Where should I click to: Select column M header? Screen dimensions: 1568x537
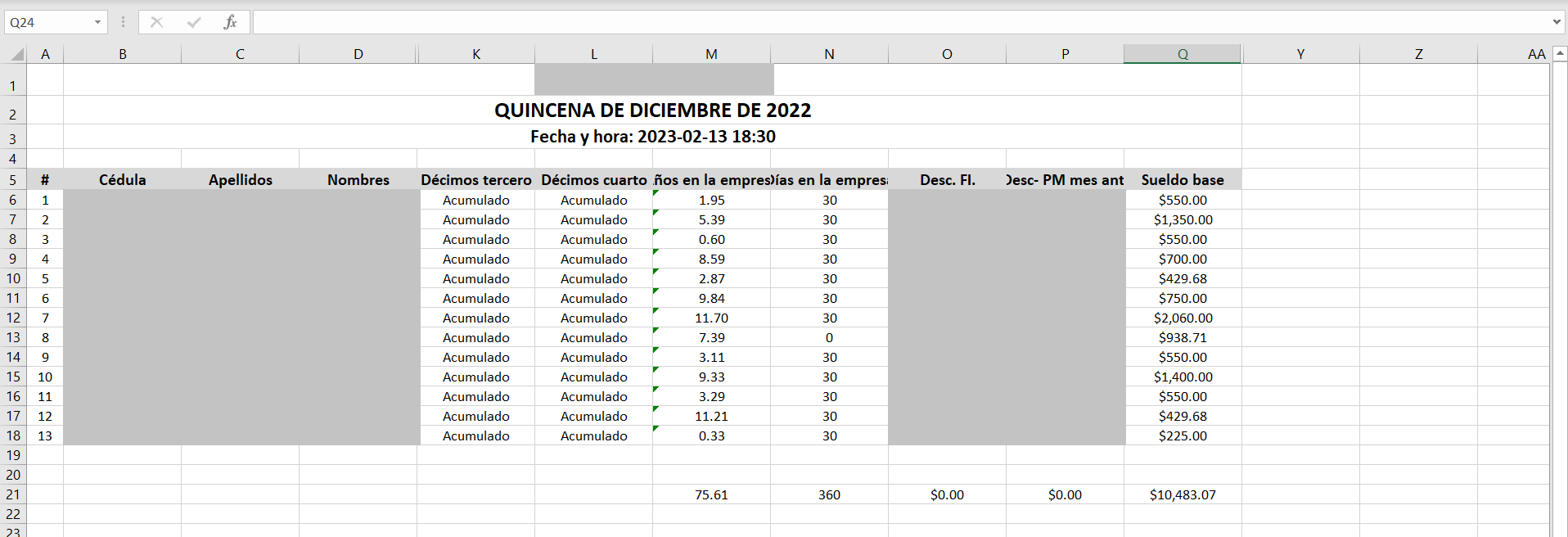(712, 54)
